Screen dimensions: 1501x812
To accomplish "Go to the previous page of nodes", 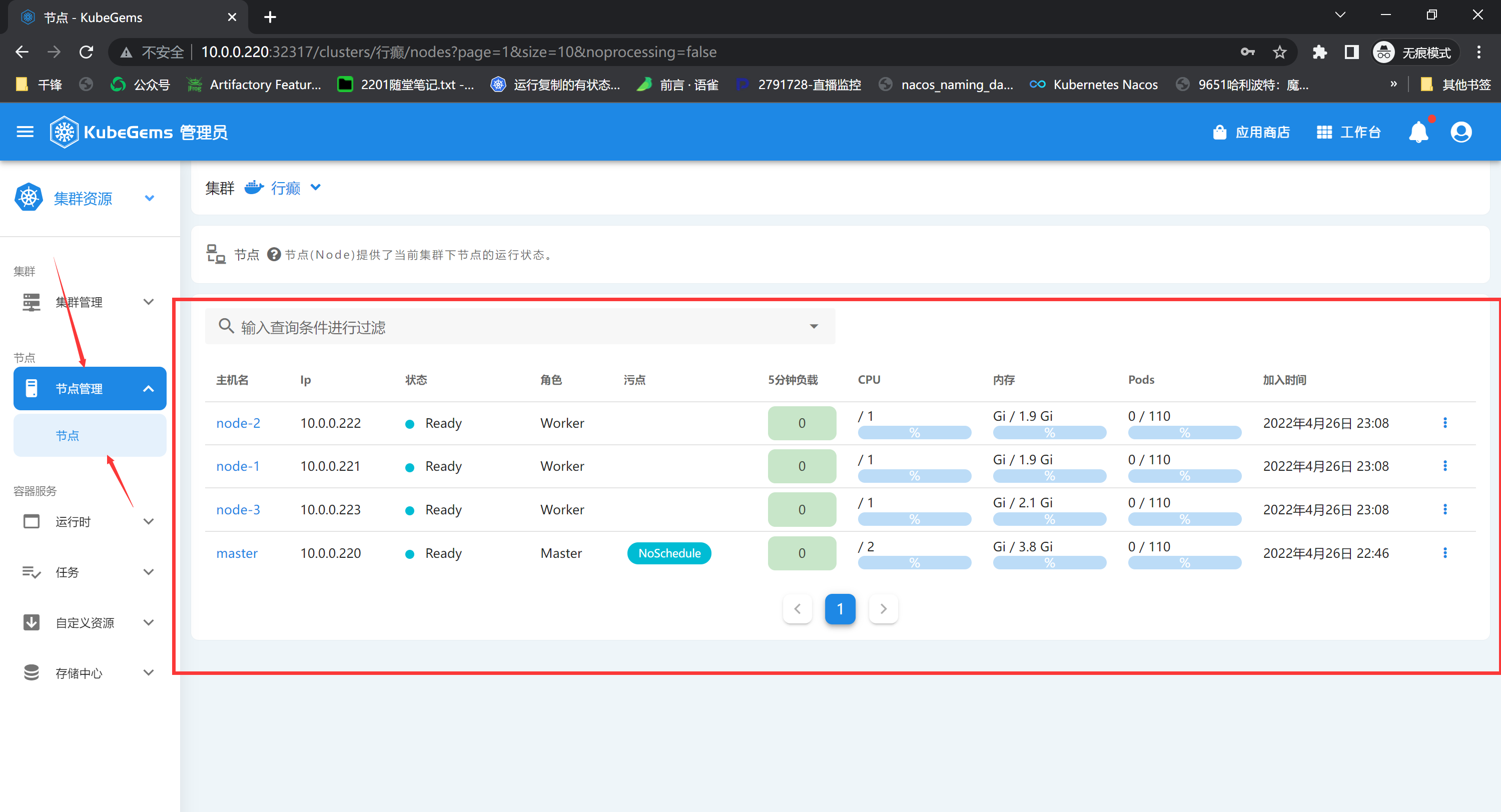I will (797, 609).
